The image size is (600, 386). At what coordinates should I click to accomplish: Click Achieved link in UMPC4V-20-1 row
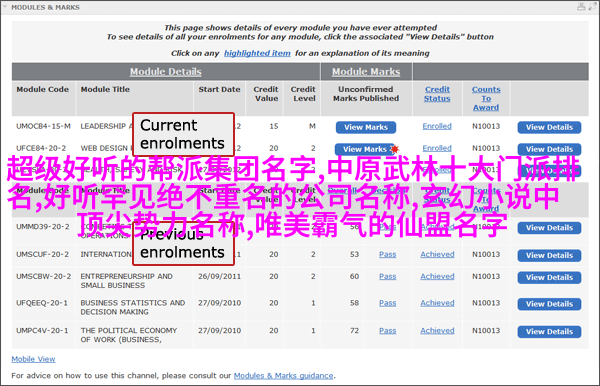(437, 331)
